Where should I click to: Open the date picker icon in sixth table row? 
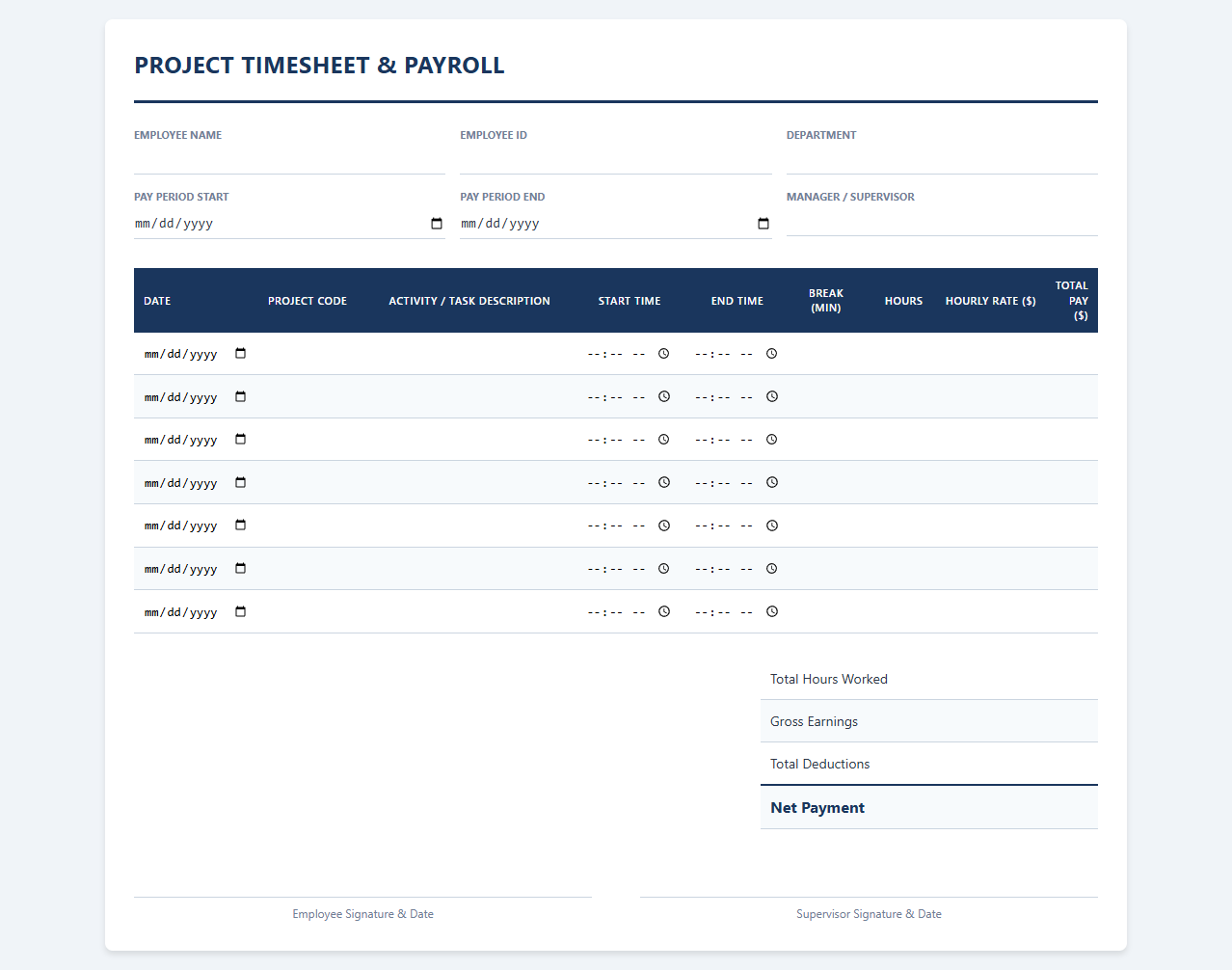241,569
